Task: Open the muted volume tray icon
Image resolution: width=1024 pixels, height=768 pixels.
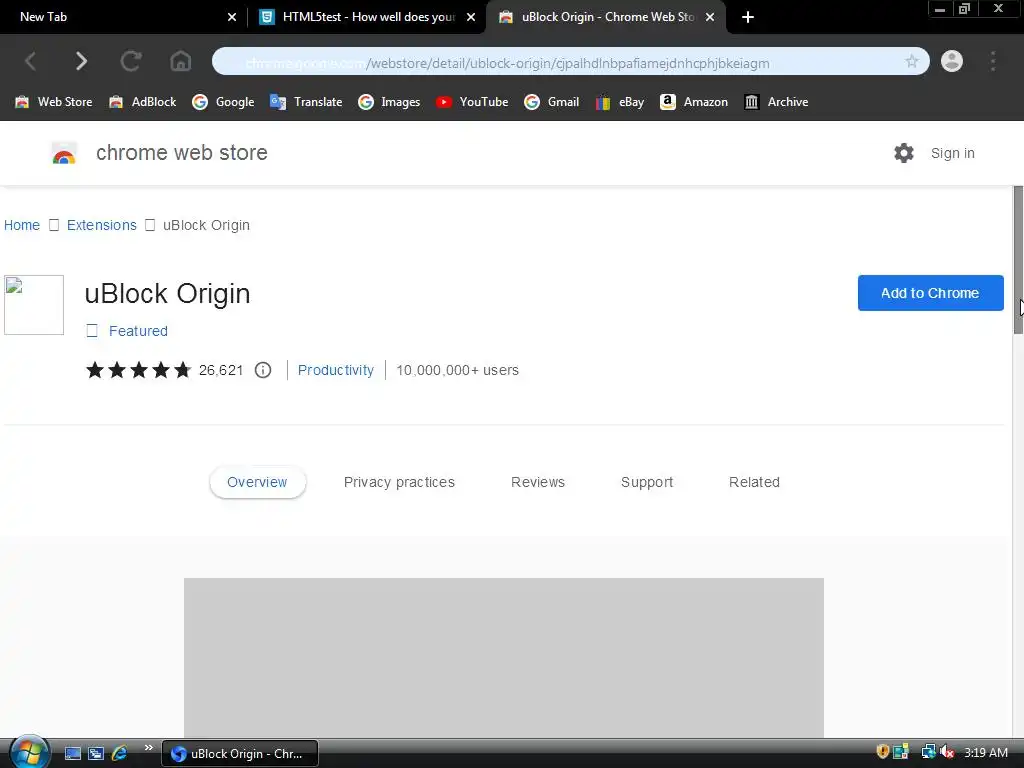Action: pyautogui.click(x=947, y=752)
